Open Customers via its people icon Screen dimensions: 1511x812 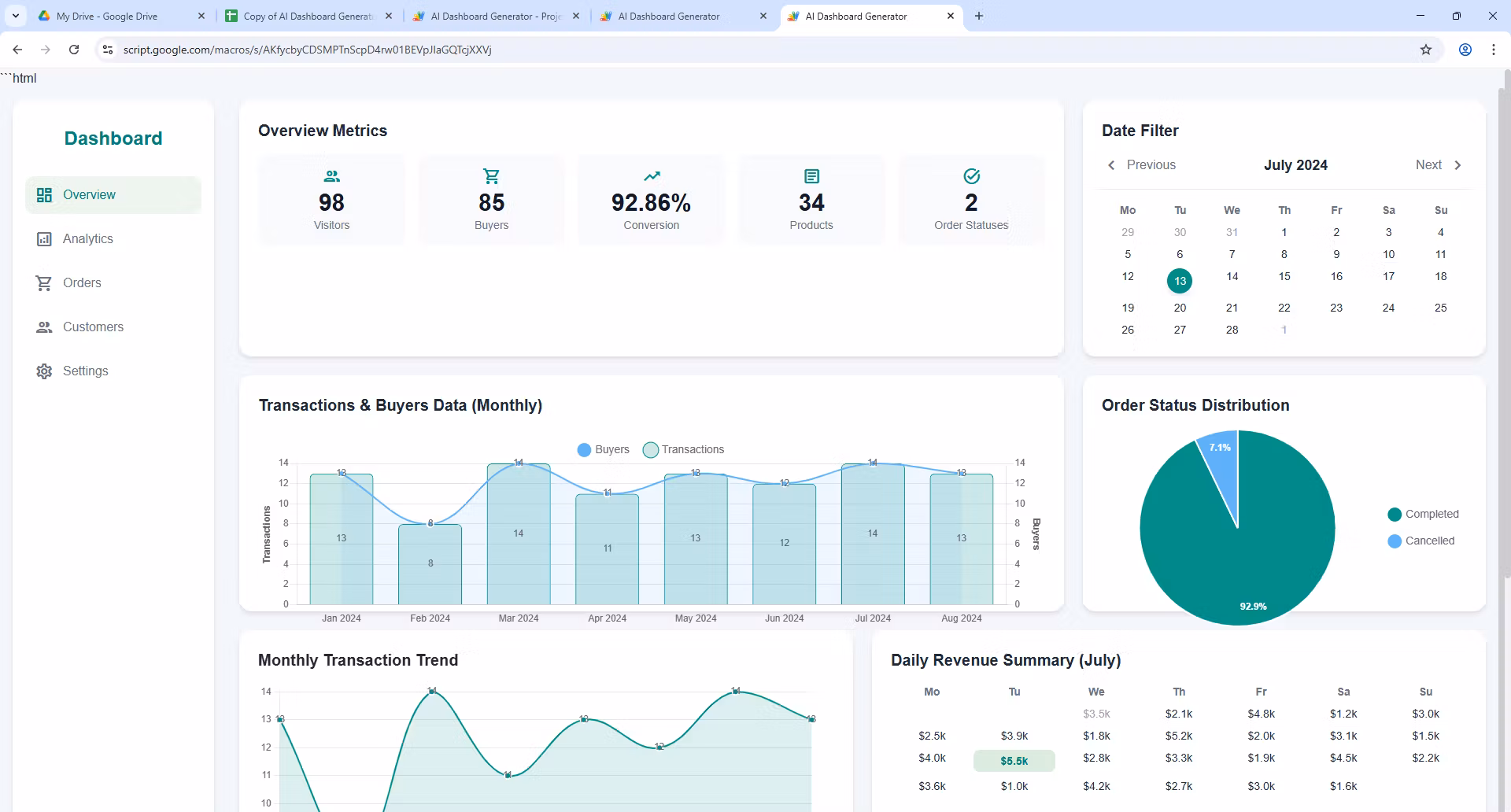44,327
